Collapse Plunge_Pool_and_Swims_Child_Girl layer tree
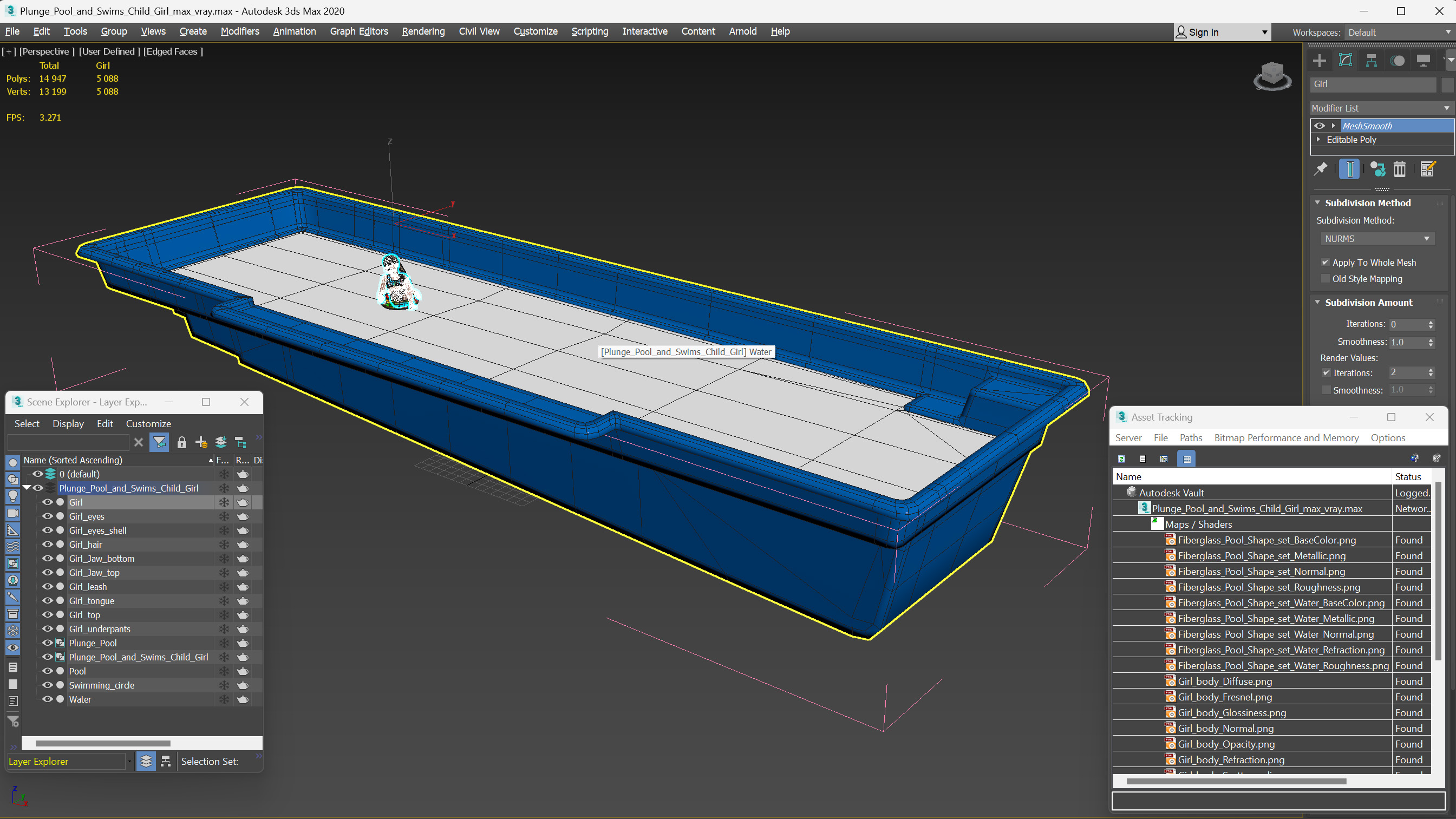Screen dimensions: 1456x819 pos(27,488)
